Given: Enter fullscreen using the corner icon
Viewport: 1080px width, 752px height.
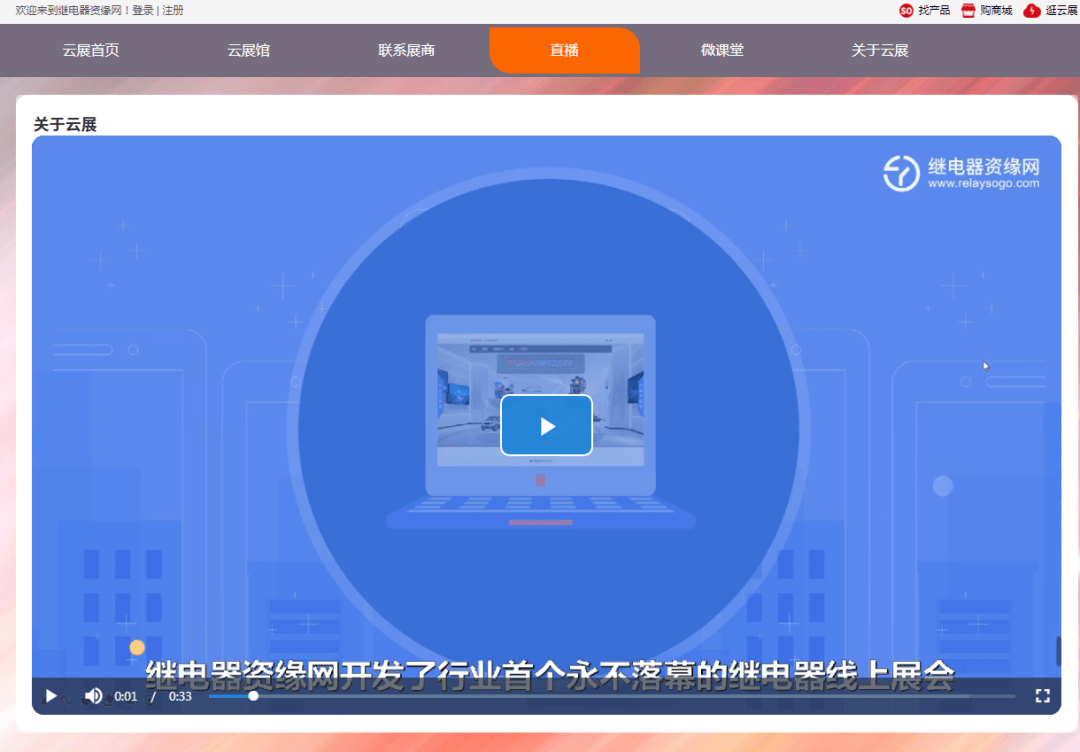Looking at the screenshot, I should click(x=1043, y=696).
